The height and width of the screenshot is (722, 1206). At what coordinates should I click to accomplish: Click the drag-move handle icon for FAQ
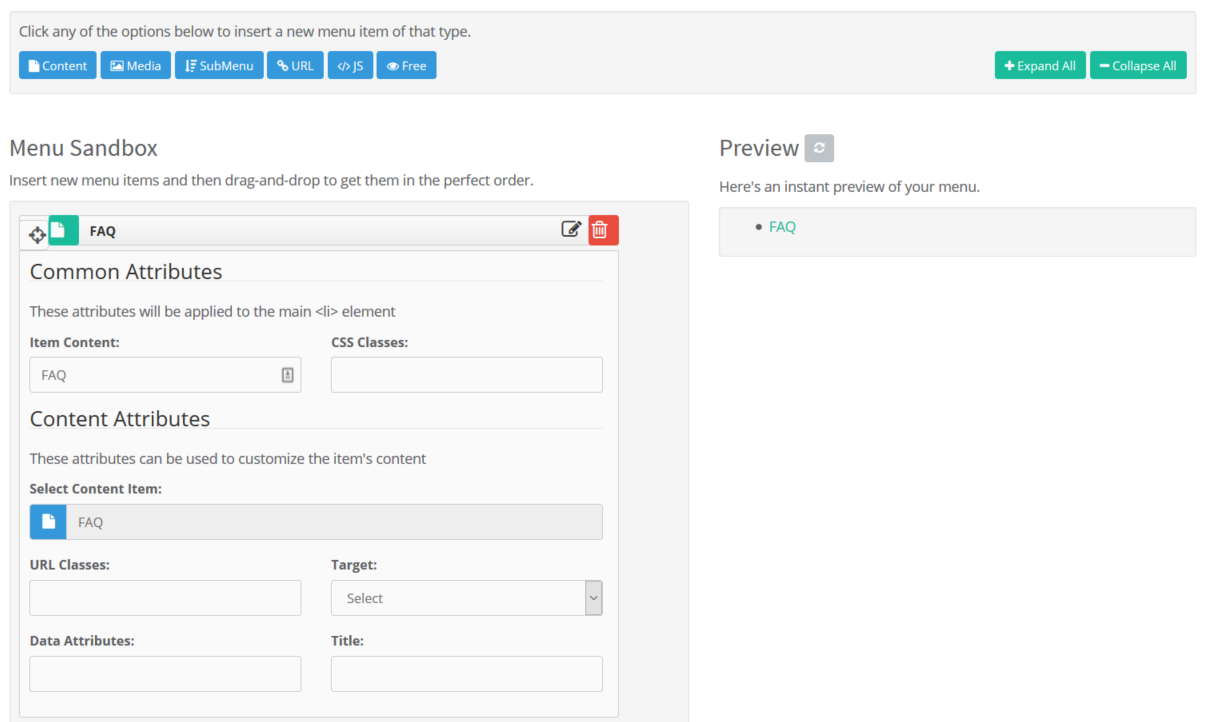tap(37, 235)
